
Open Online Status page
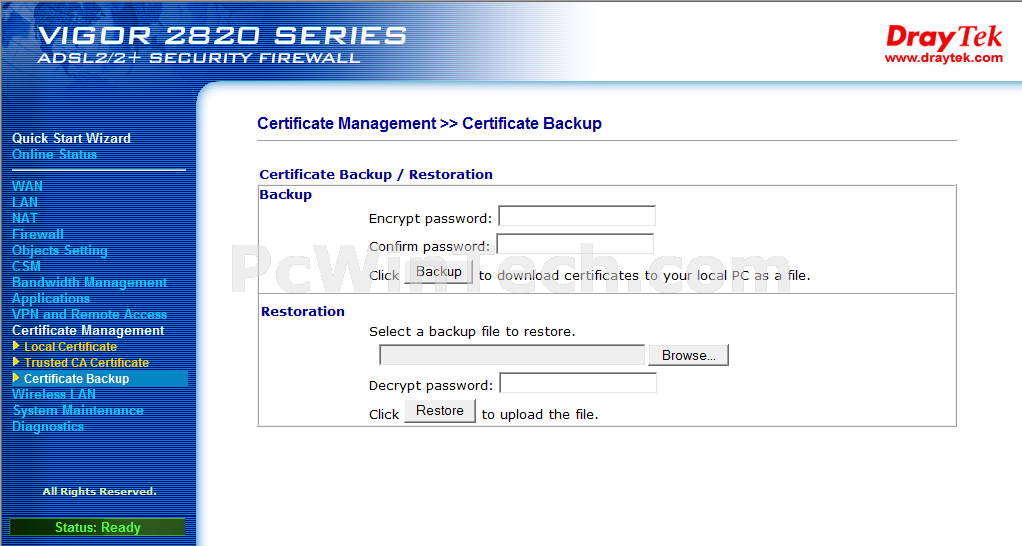click(54, 154)
